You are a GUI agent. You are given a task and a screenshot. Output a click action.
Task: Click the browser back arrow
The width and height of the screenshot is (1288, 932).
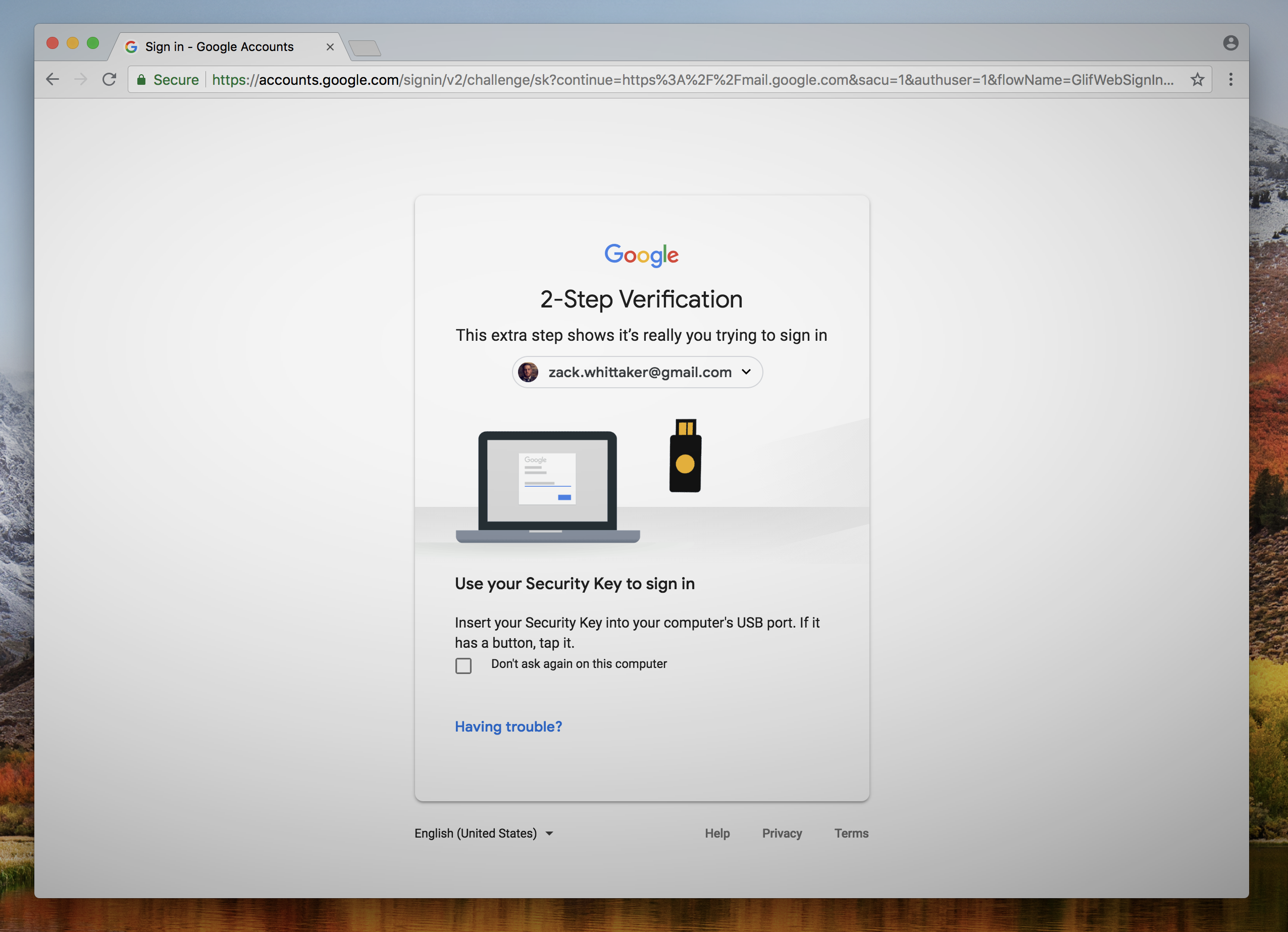tap(52, 79)
